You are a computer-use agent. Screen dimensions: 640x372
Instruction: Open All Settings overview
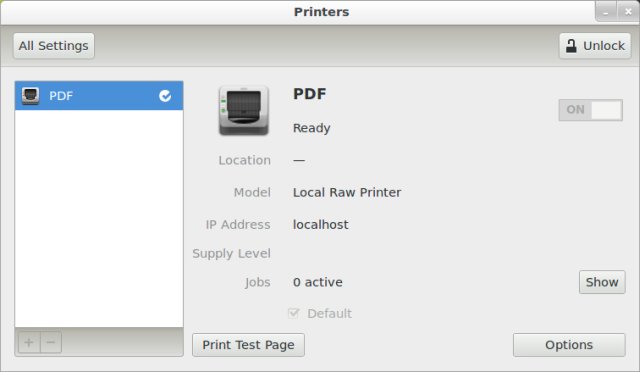(53, 46)
